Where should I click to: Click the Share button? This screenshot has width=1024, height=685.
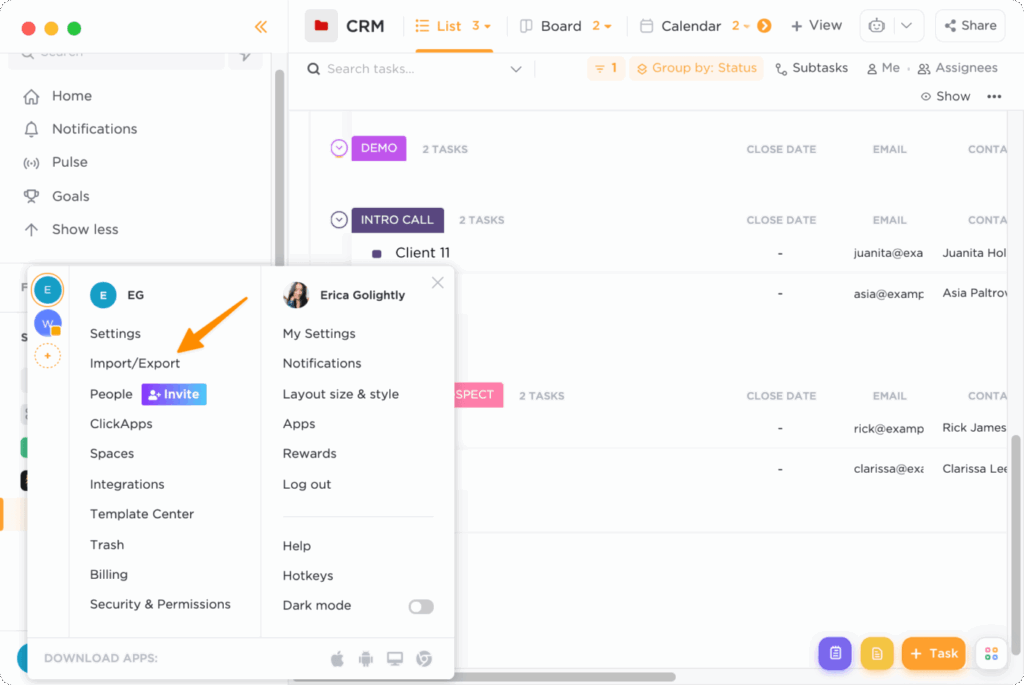pyautogui.click(x=970, y=26)
